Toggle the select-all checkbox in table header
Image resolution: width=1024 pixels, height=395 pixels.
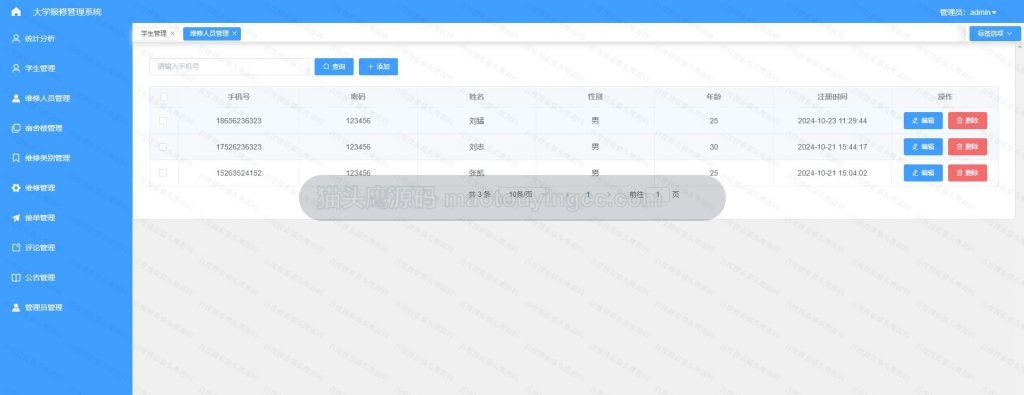pyautogui.click(x=163, y=97)
